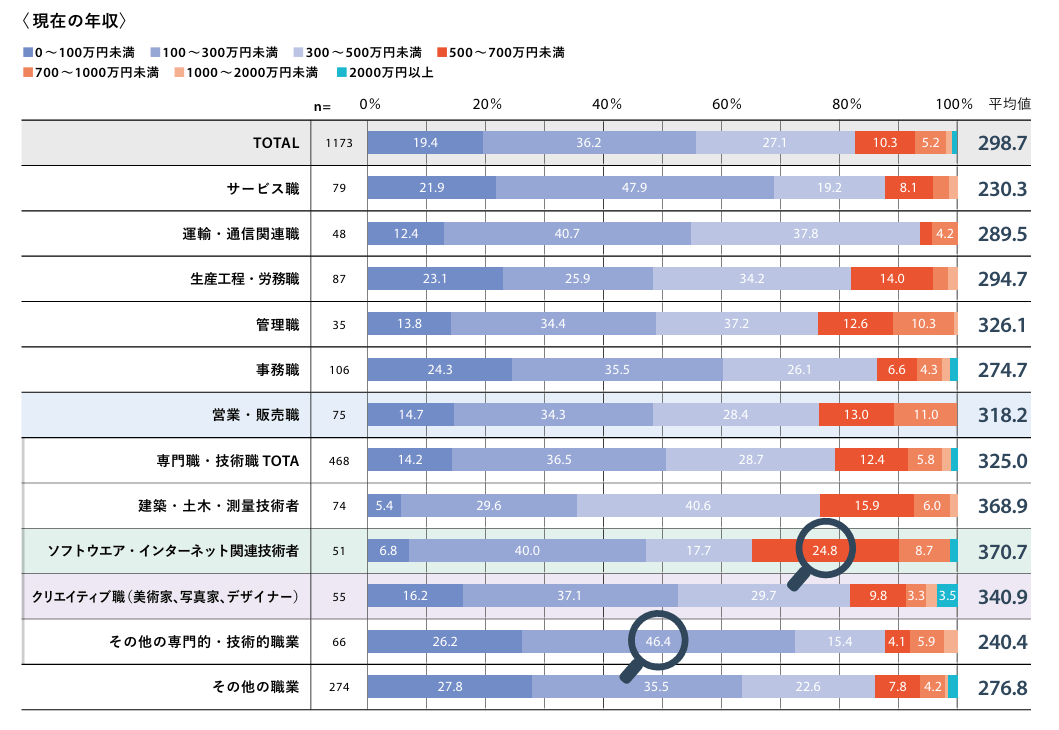This screenshot has height=730, width=1059.
Task: Click the 100～300万円未満 legend swatch
Action: point(154,52)
